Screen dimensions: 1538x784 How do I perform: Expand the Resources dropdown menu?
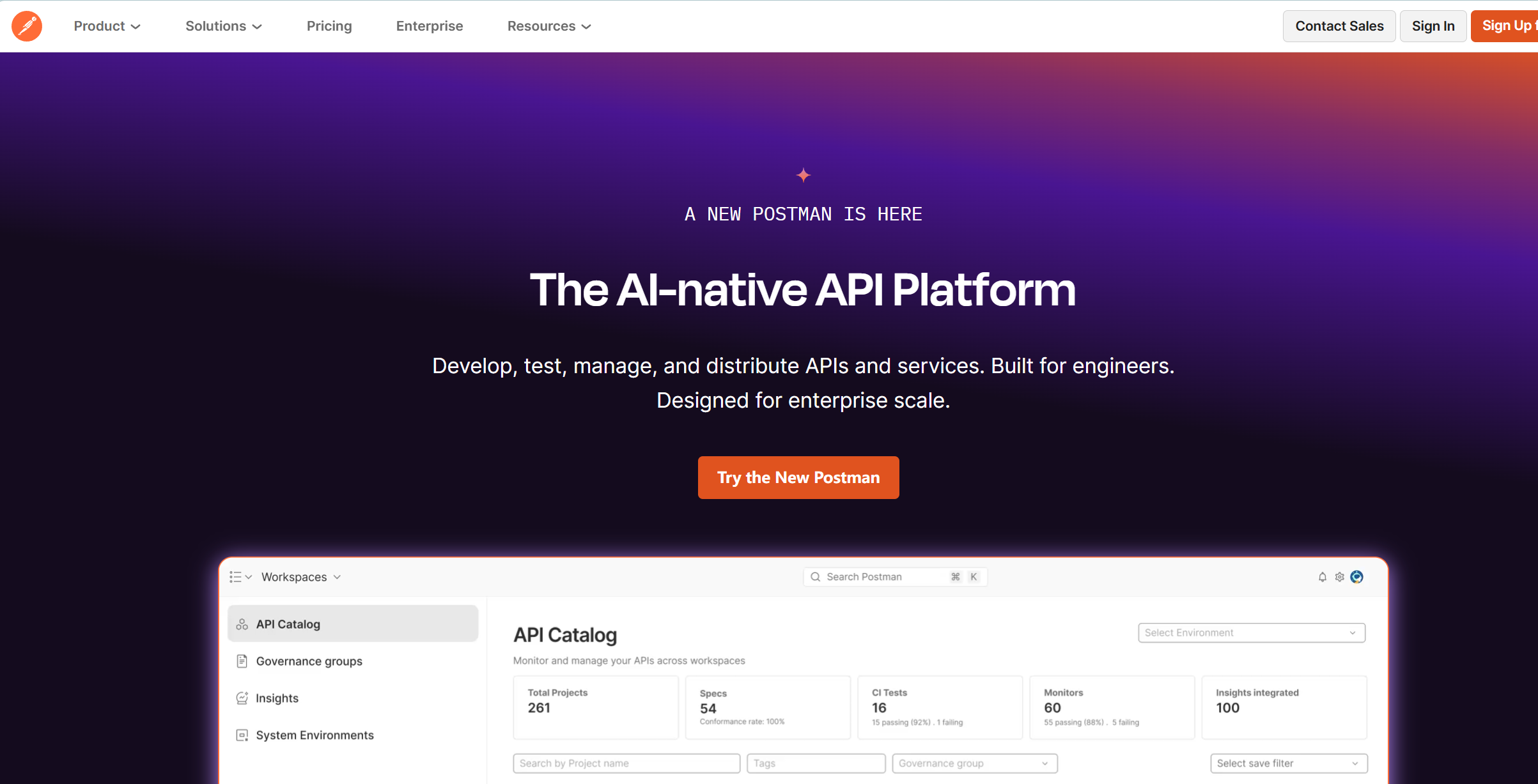(x=549, y=26)
